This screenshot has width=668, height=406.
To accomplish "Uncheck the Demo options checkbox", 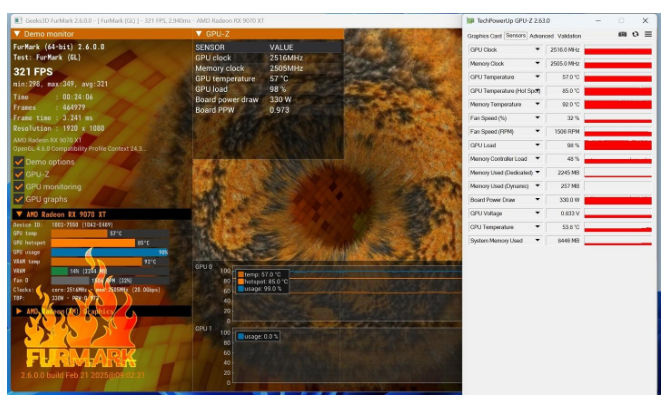I will click(x=18, y=161).
